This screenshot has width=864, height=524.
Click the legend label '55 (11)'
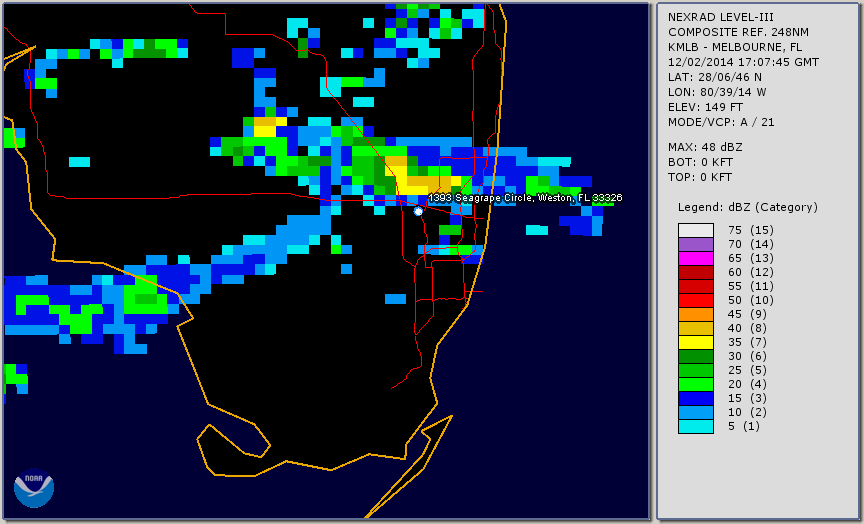(x=750, y=286)
